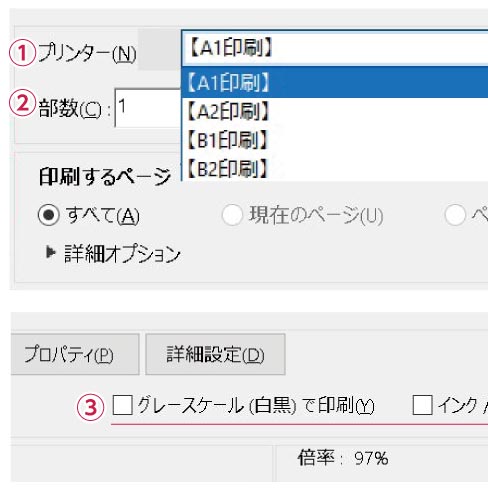488x488 pixels.
Task: Click the 倍率: 97% scale text
Action: pyautogui.click(x=343, y=458)
